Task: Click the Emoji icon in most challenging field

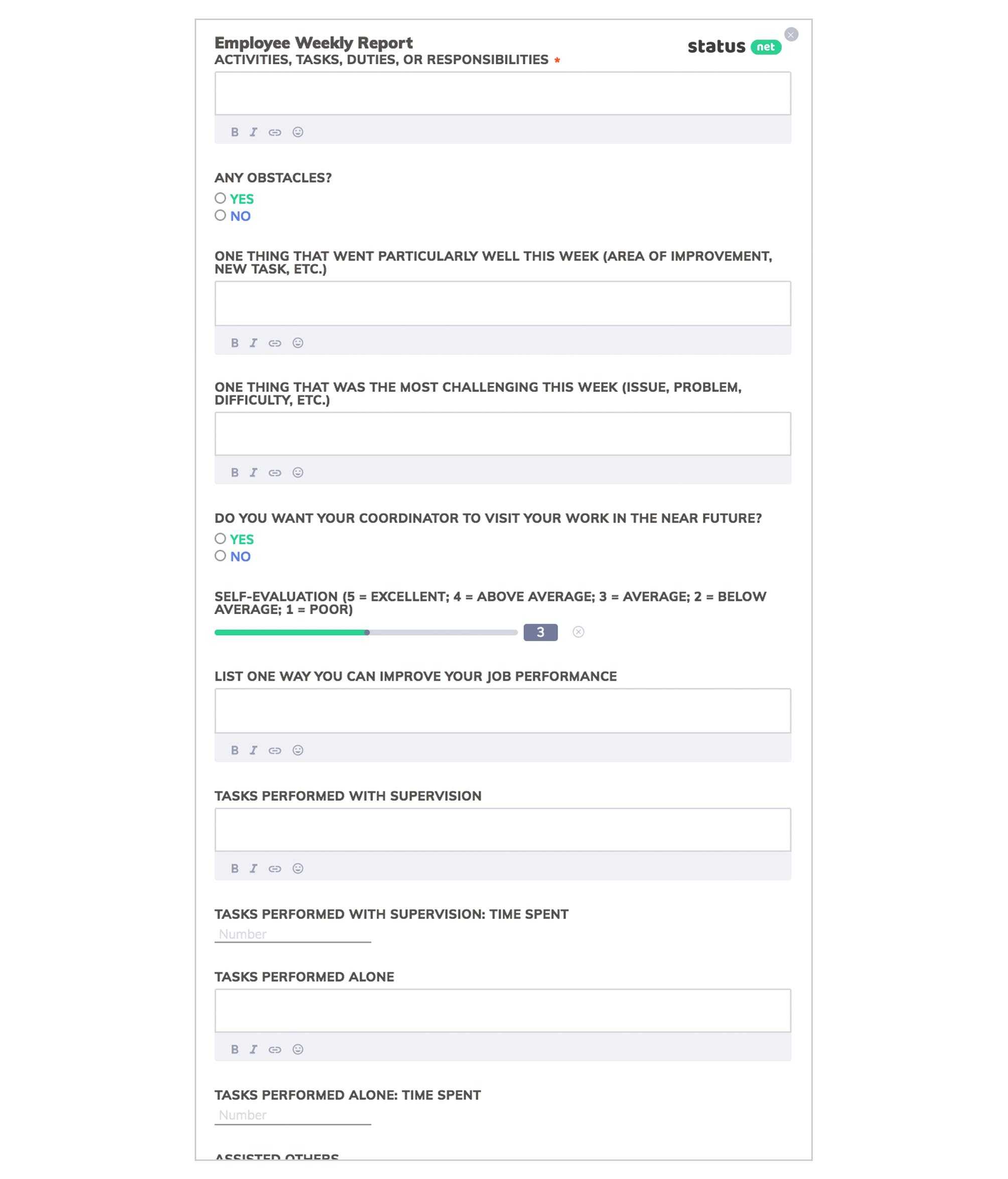Action: click(298, 473)
